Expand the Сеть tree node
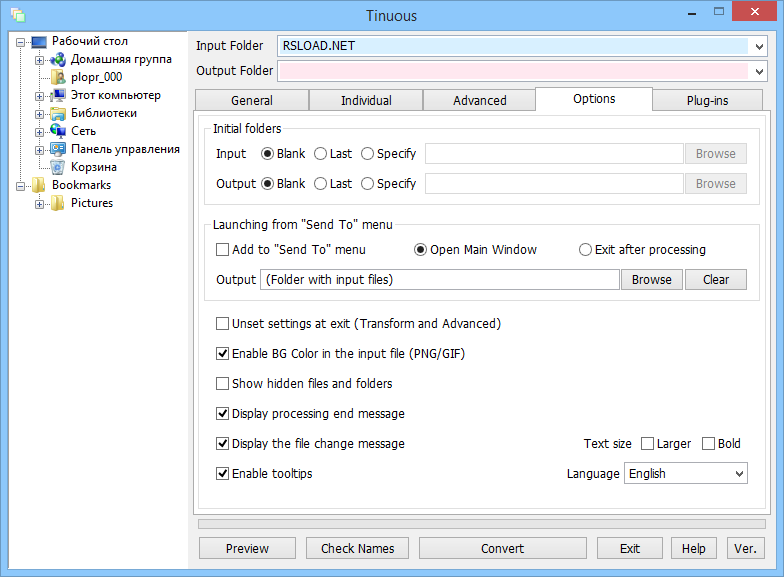The width and height of the screenshot is (784, 577). pos(40,132)
